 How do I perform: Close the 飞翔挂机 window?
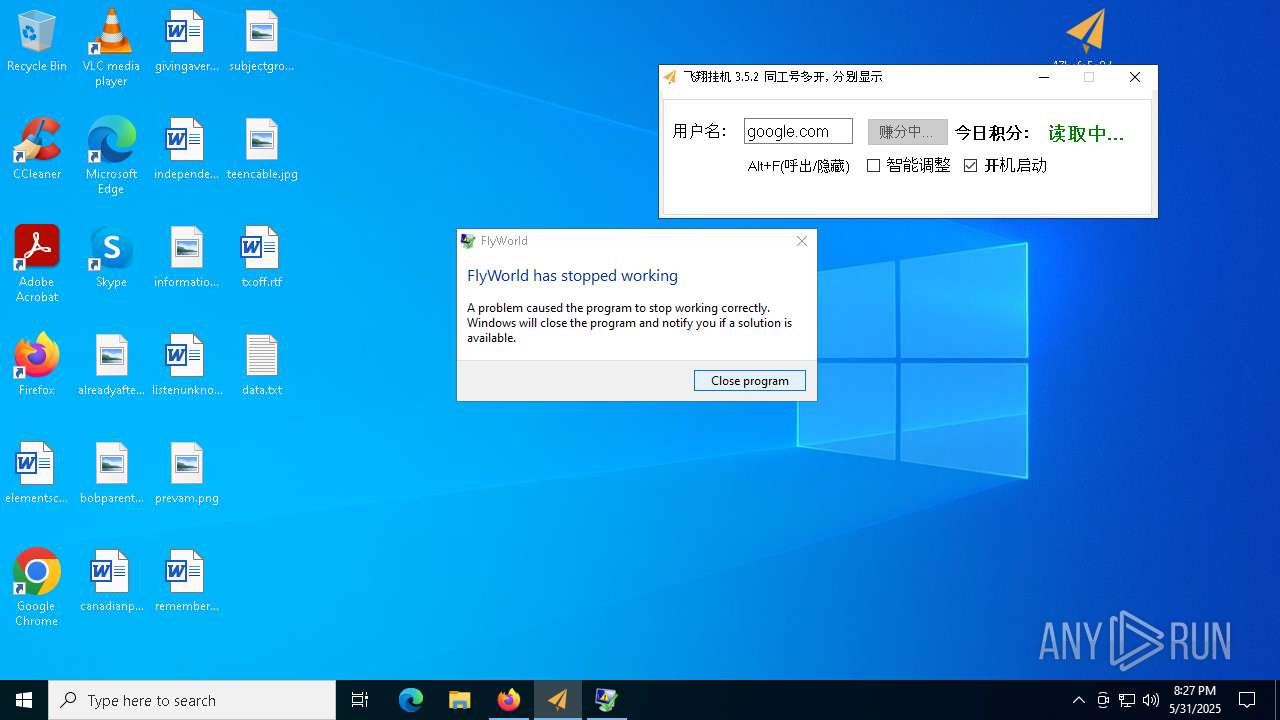point(1134,77)
